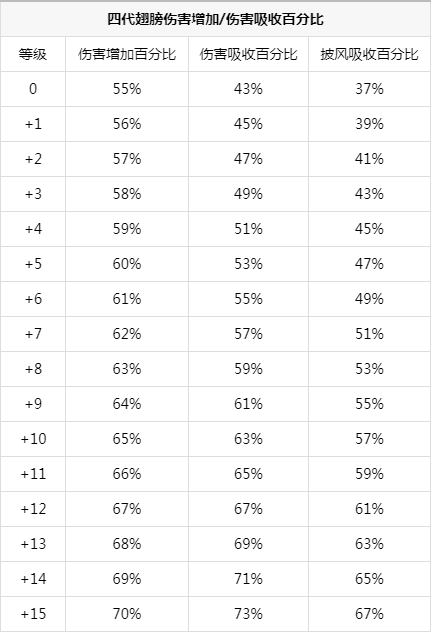
Task: Click the +4 level cell
Action: (33, 229)
